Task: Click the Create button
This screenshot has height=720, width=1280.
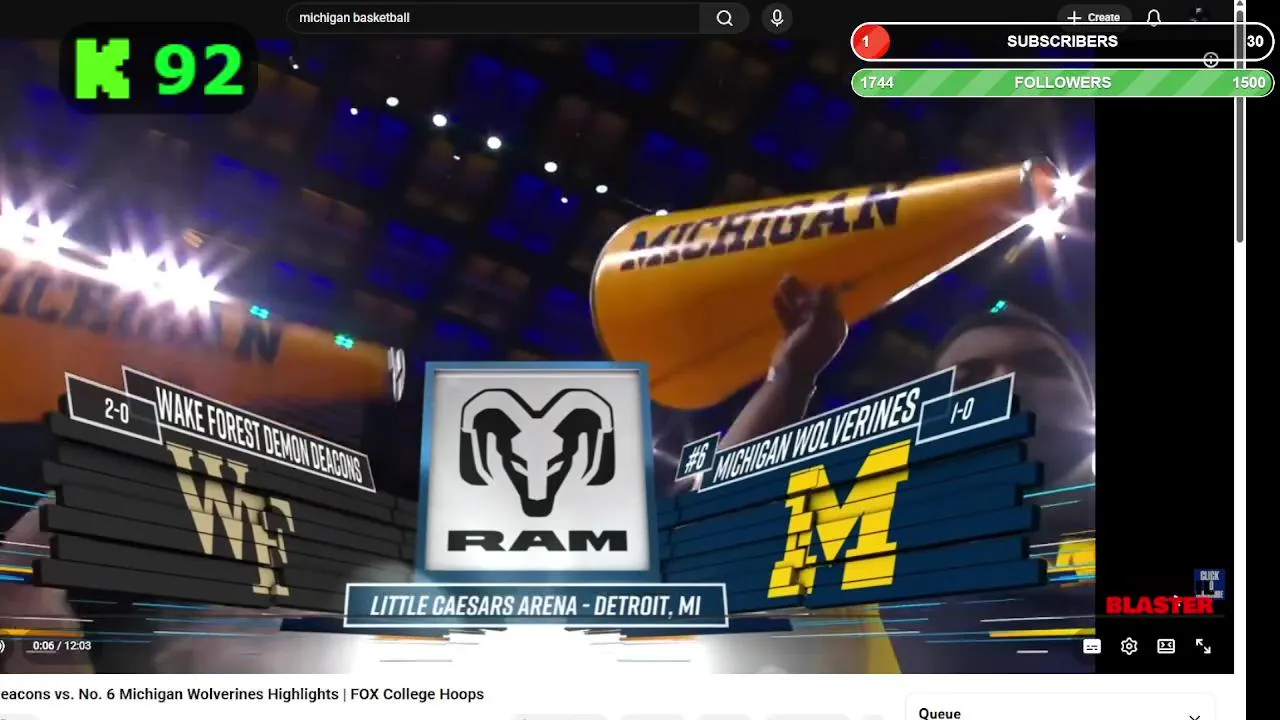Action: (x=1094, y=17)
